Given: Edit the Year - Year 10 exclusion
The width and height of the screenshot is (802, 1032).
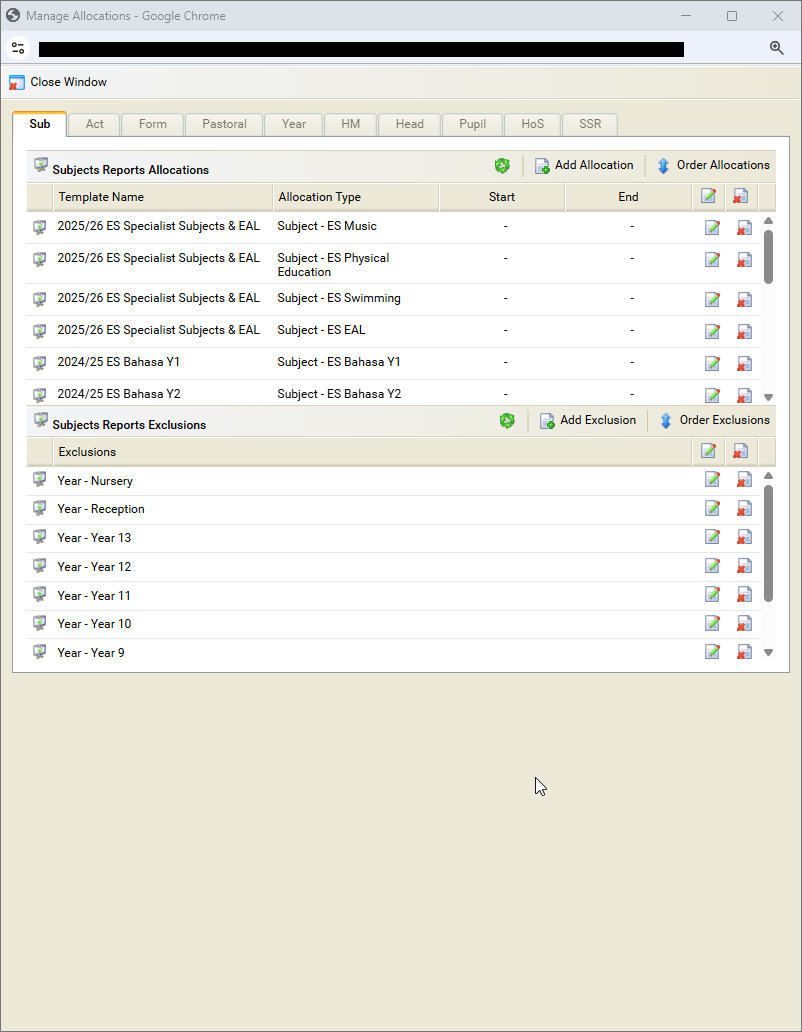Looking at the screenshot, I should tap(712, 624).
